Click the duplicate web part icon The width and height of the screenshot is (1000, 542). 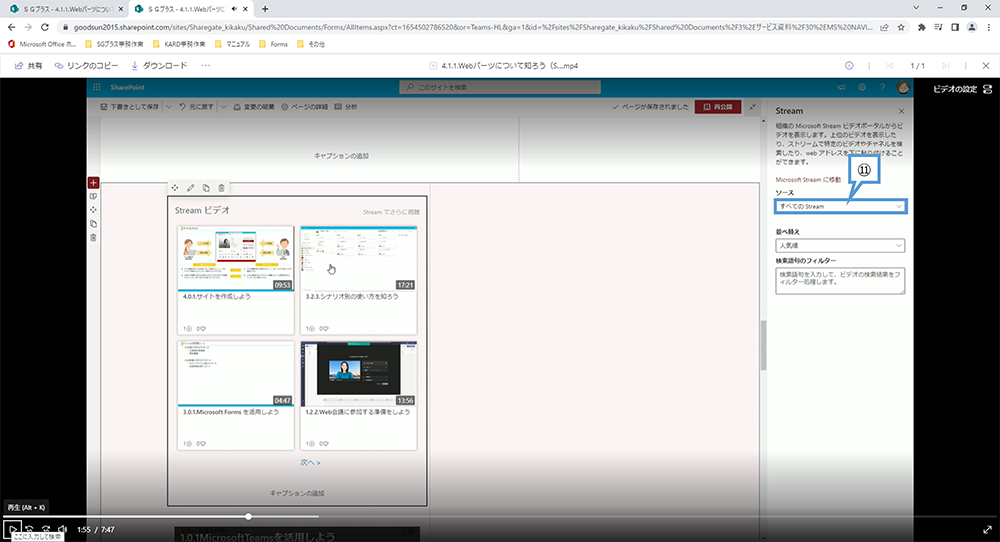point(206,188)
